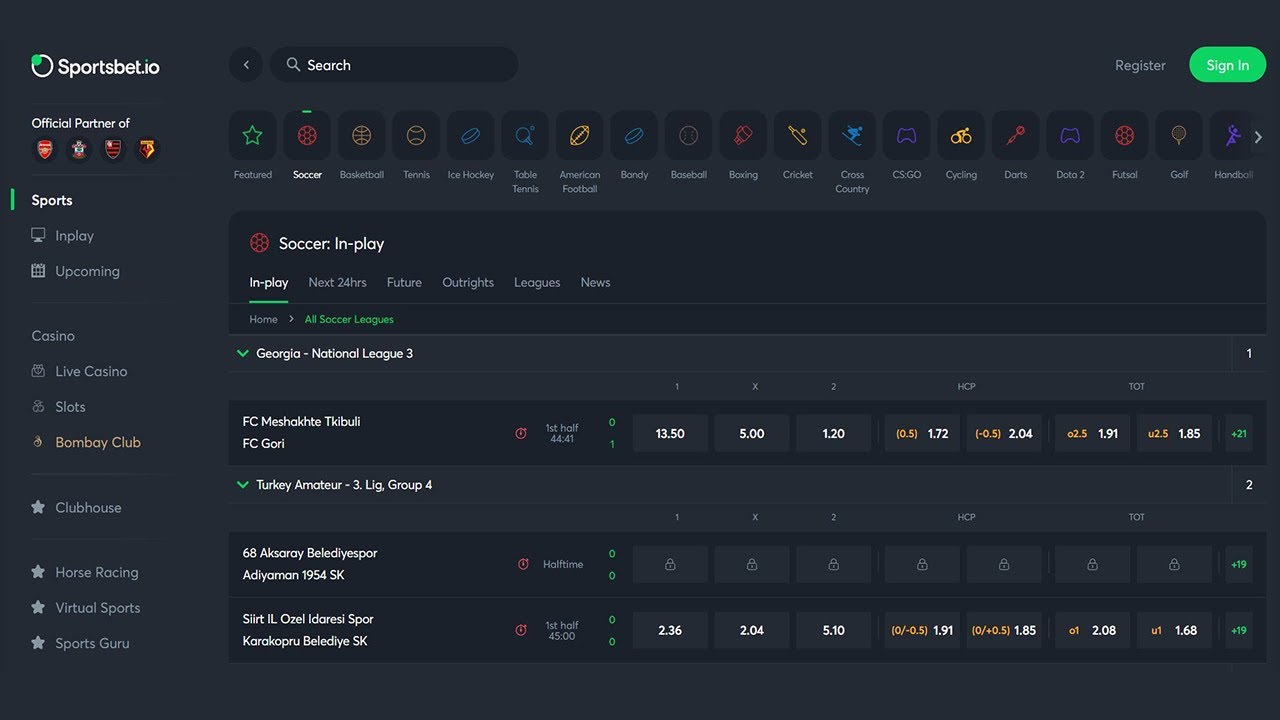
Task: Switch to the Next 24hrs tab
Action: pyautogui.click(x=337, y=283)
